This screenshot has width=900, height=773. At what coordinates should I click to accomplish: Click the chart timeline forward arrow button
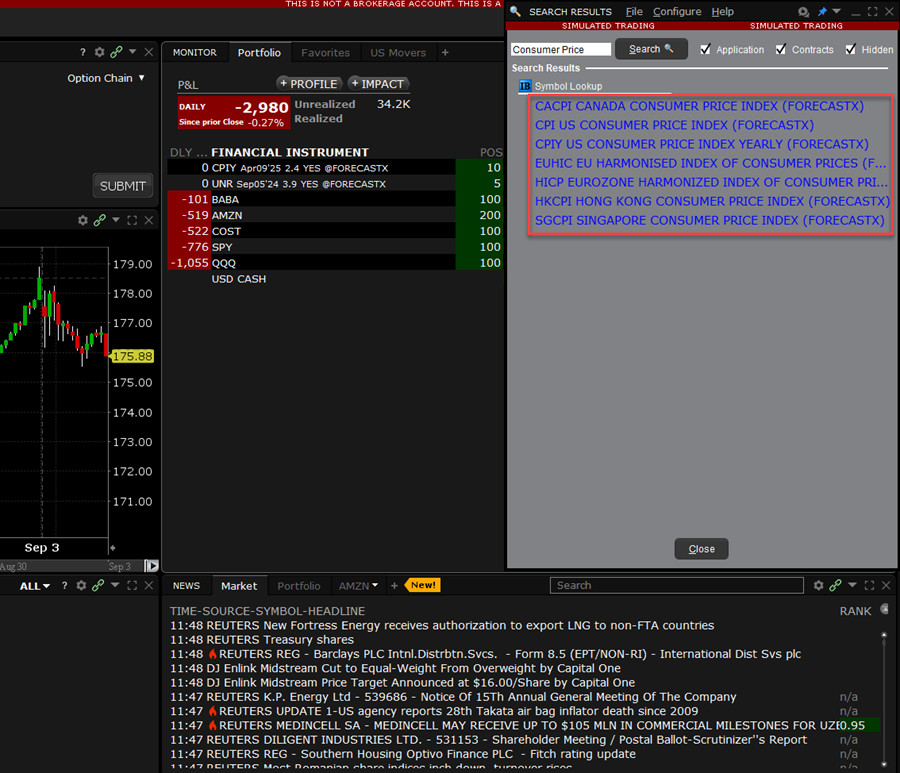[152, 566]
